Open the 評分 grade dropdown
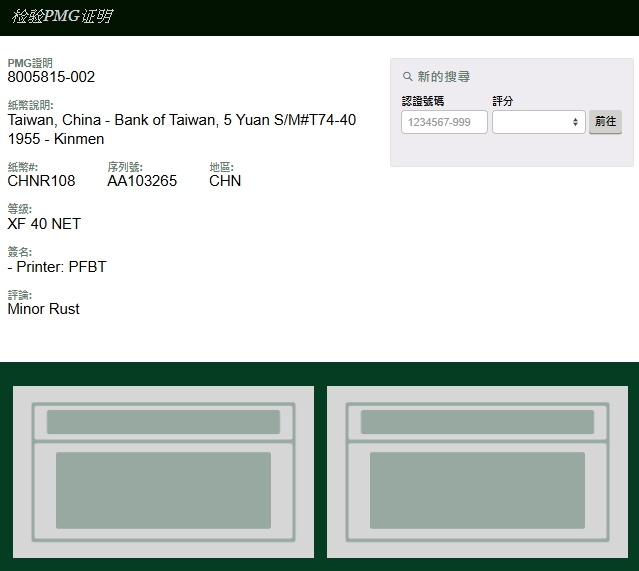The image size is (639, 571). tap(539, 122)
